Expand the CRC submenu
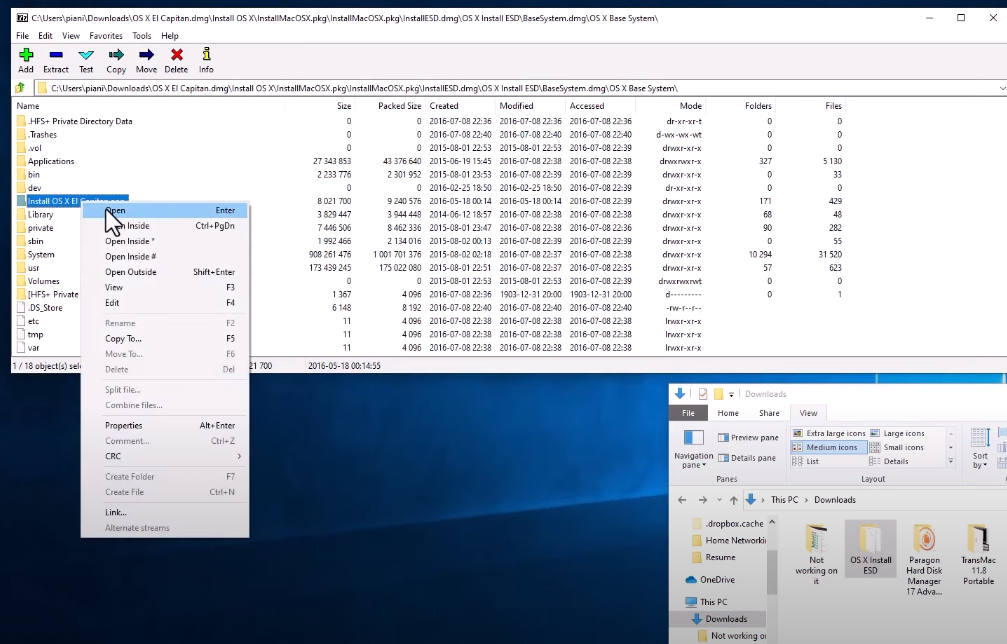Viewport: 1007px width, 644px height. [165, 456]
